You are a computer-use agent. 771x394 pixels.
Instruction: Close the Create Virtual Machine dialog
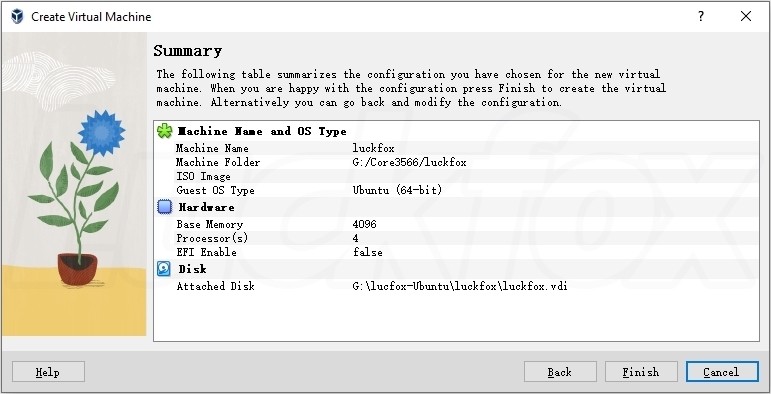pyautogui.click(x=746, y=16)
